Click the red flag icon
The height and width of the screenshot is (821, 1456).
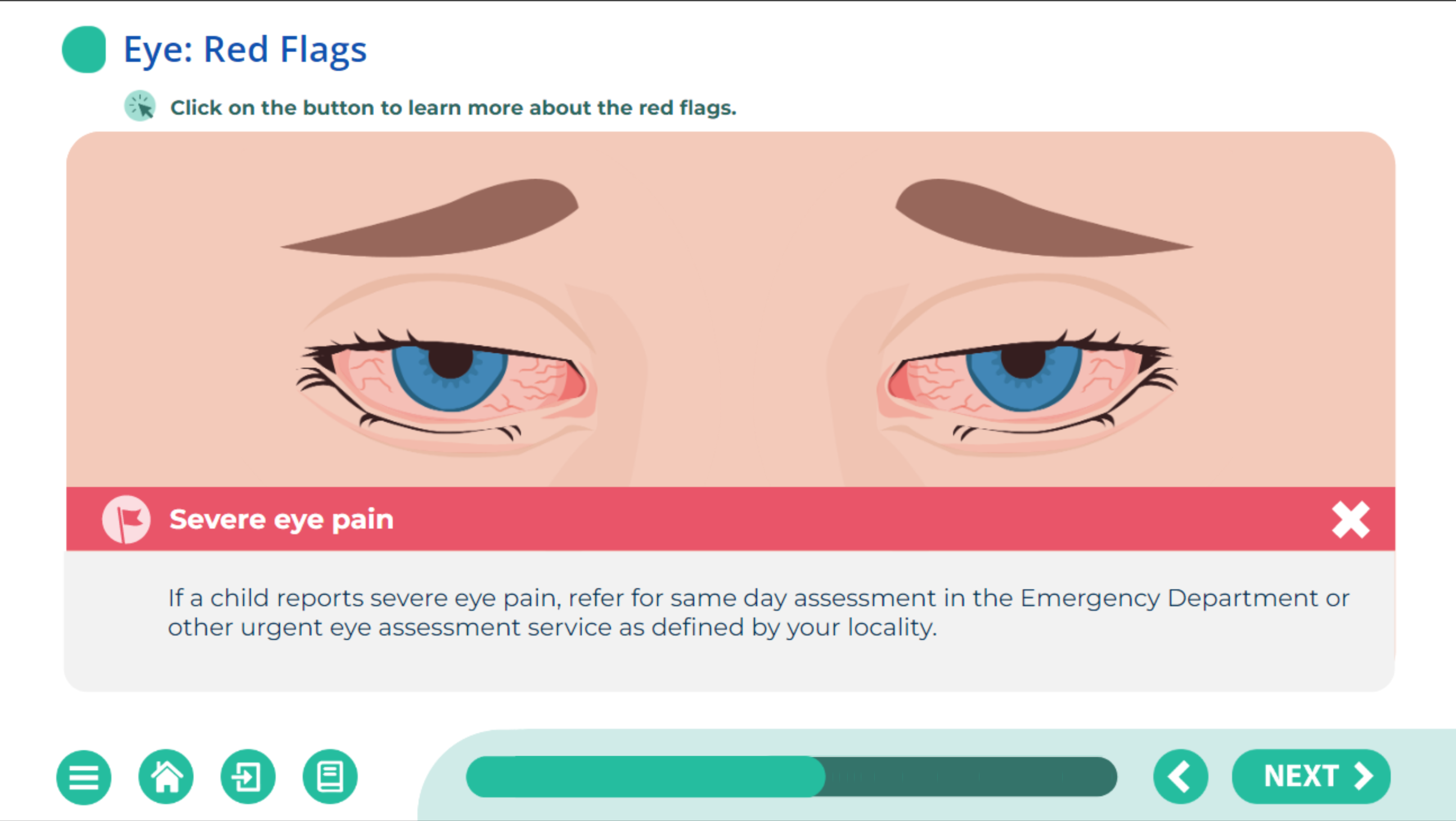click(126, 519)
